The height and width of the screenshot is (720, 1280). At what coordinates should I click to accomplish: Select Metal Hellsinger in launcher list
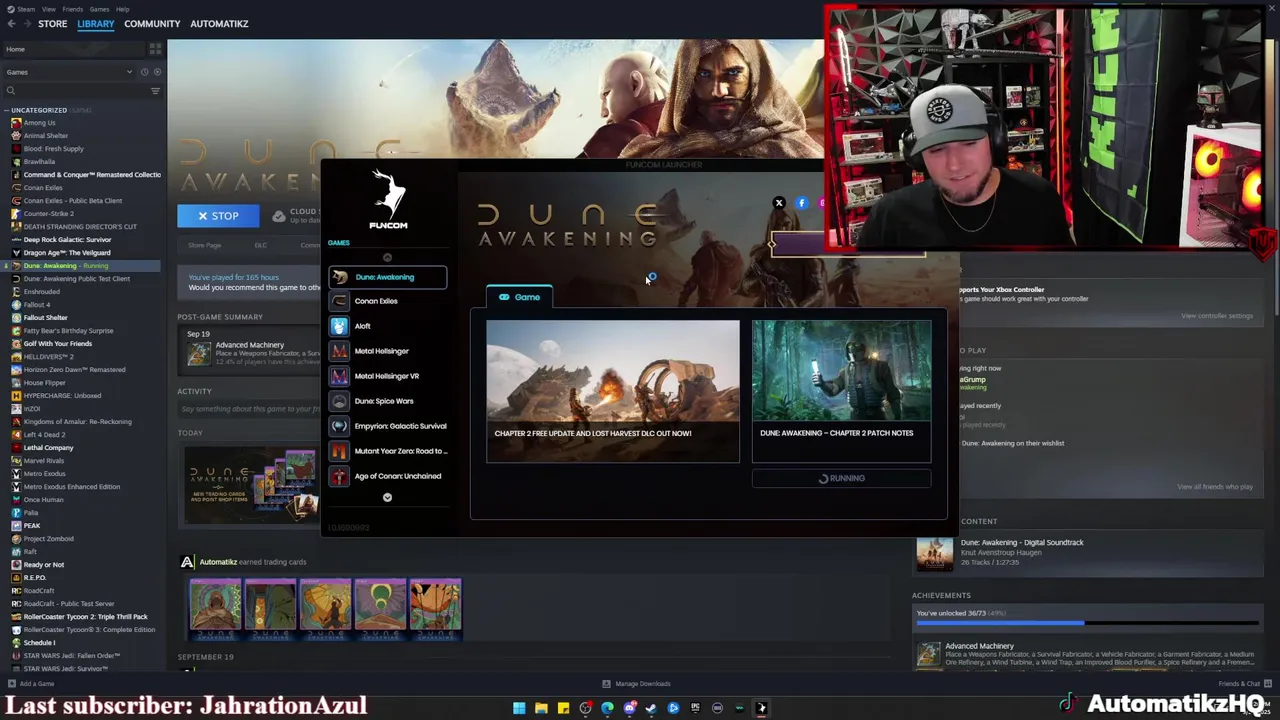[388, 351]
